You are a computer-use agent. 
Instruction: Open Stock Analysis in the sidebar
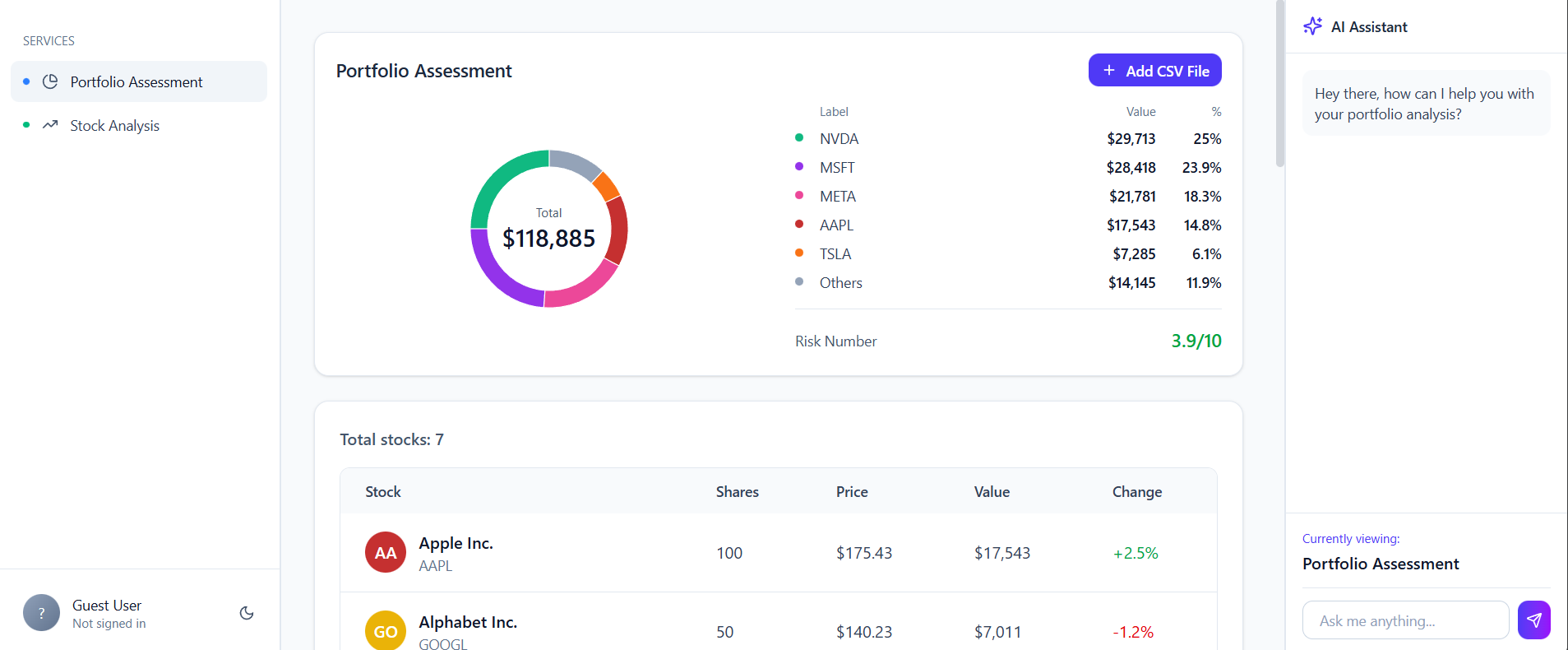click(x=138, y=125)
